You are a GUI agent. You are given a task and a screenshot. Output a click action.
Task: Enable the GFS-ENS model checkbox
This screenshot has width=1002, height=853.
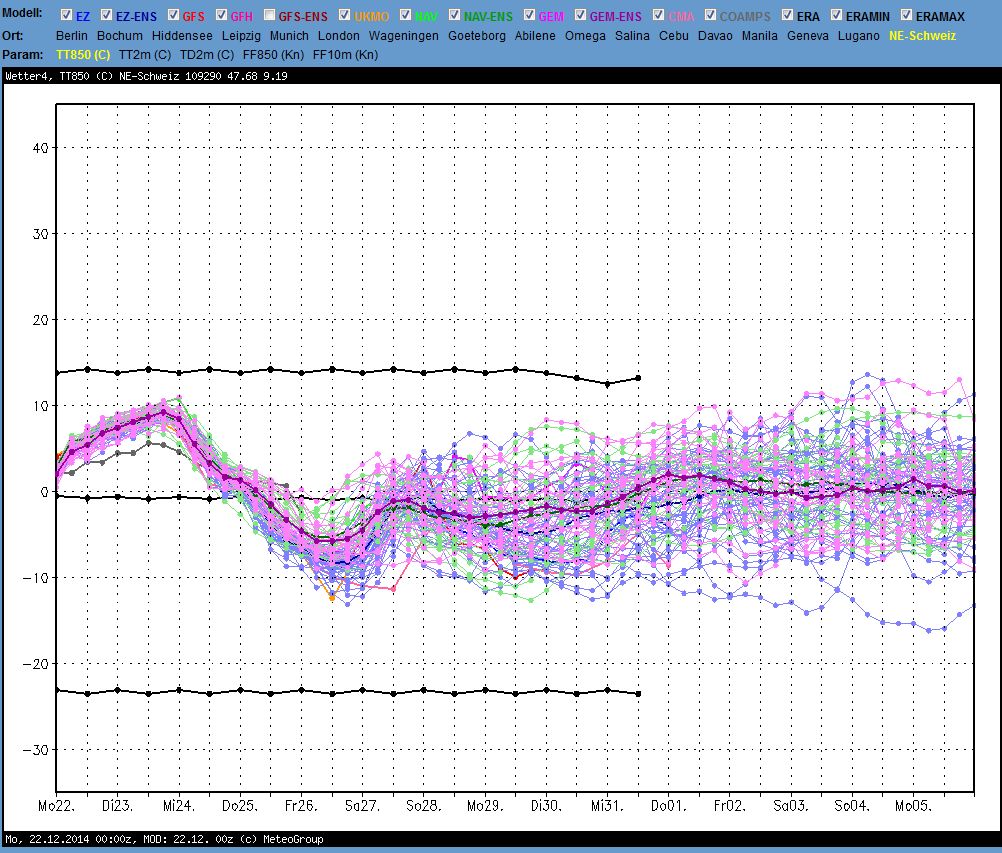270,15
